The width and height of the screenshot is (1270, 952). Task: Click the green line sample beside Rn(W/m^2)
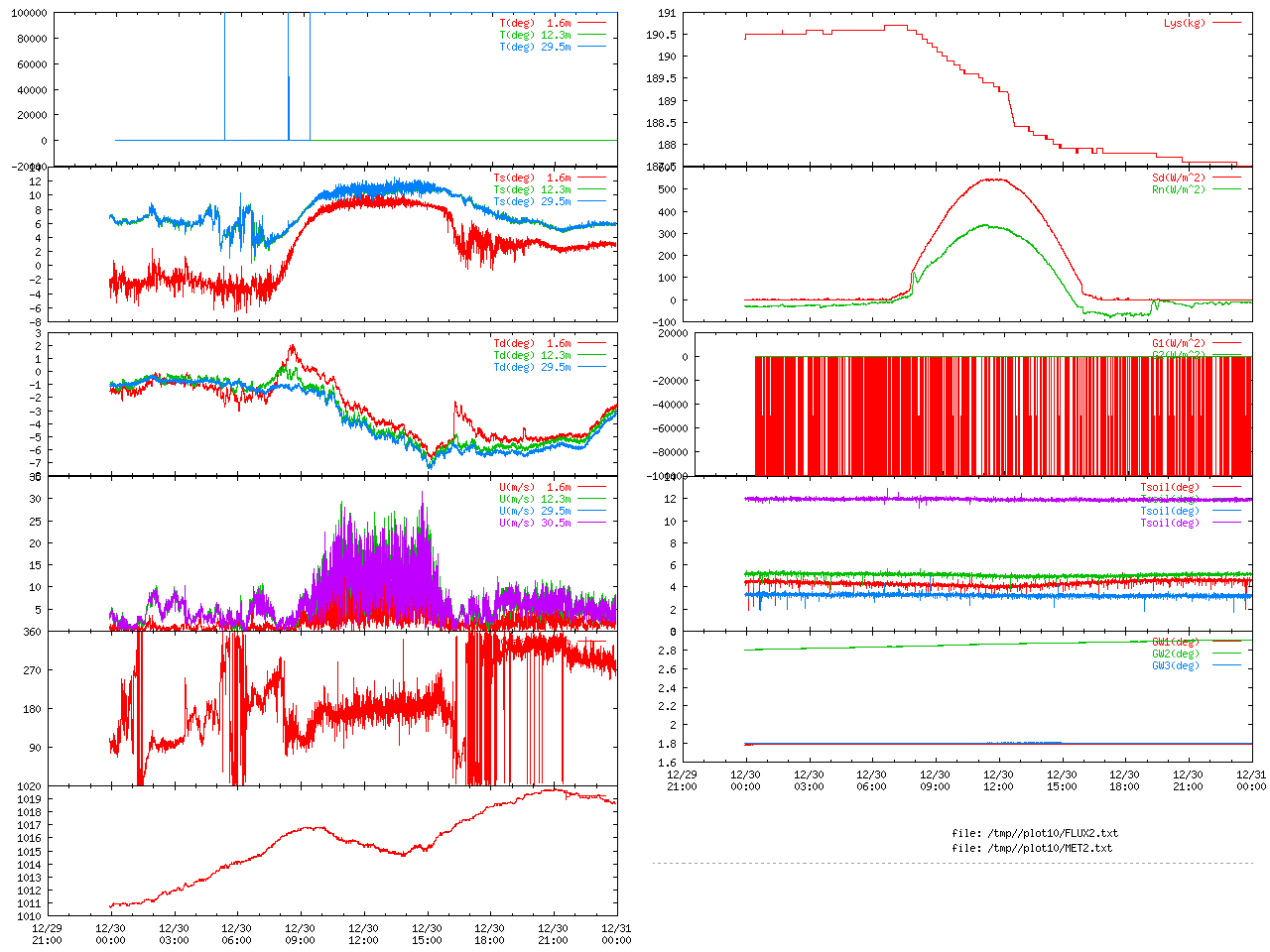(x=1226, y=189)
